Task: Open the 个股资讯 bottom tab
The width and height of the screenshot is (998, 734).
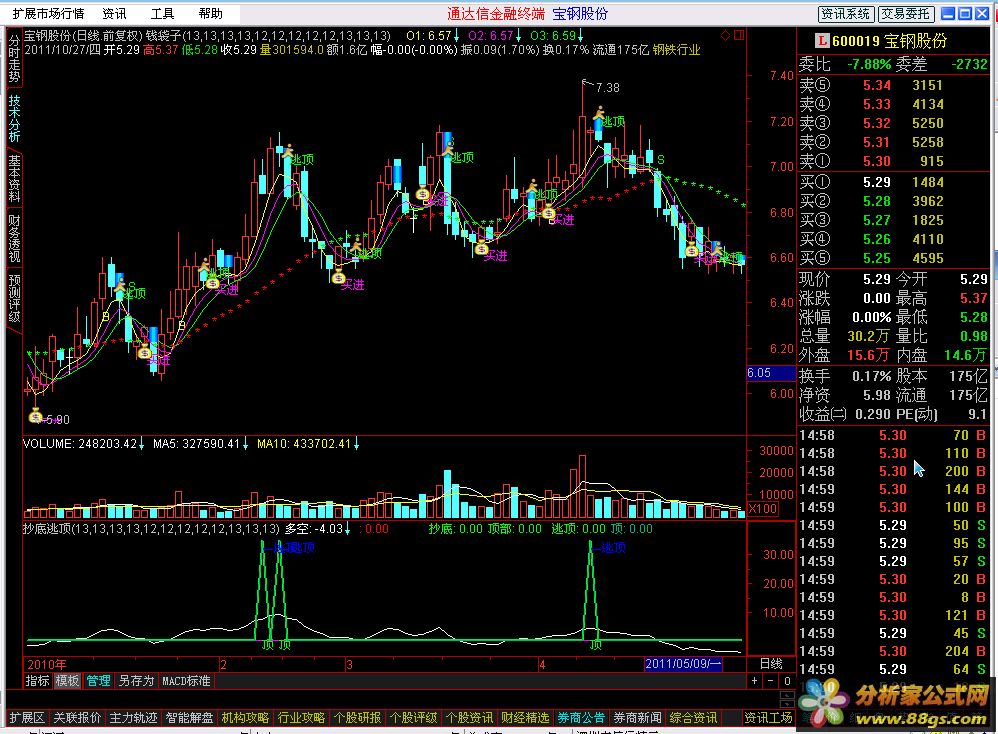Action: [469, 717]
